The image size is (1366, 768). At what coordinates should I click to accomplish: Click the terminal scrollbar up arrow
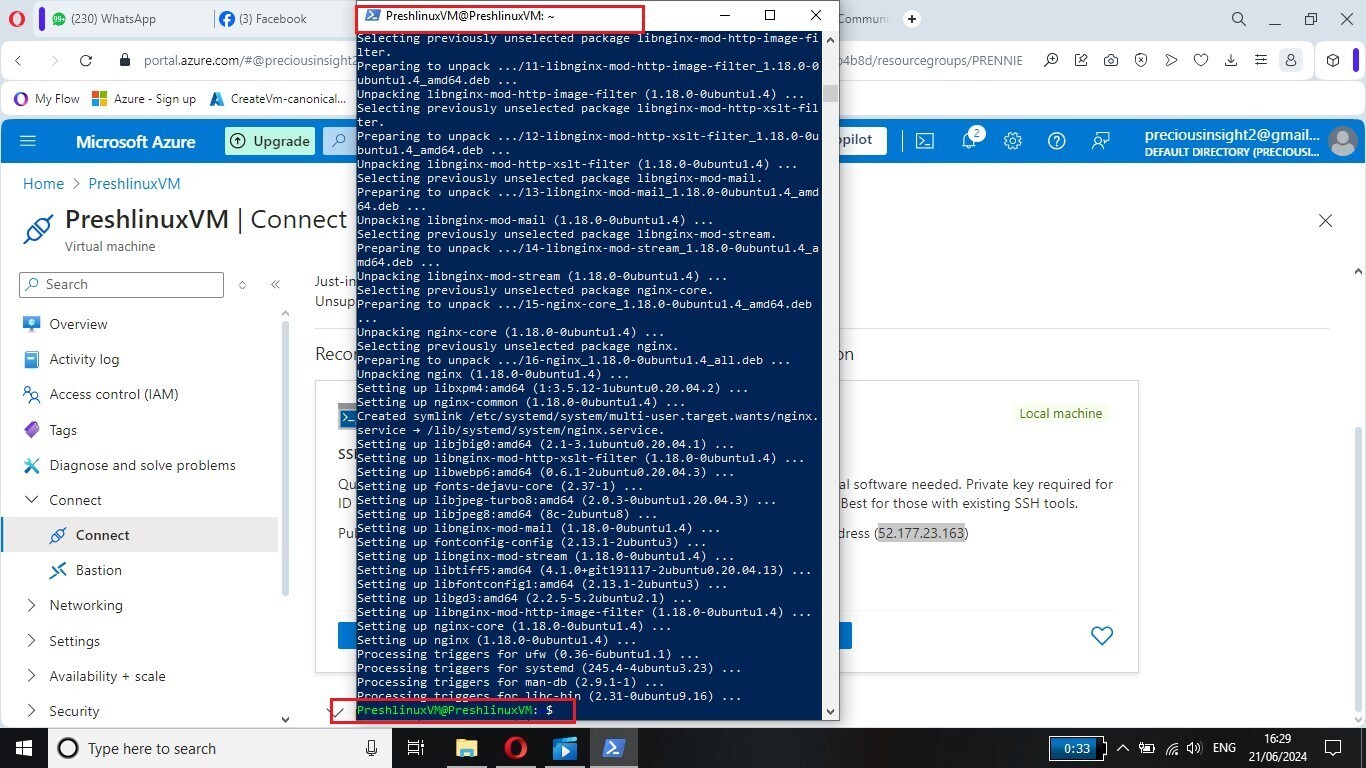pyautogui.click(x=830, y=41)
